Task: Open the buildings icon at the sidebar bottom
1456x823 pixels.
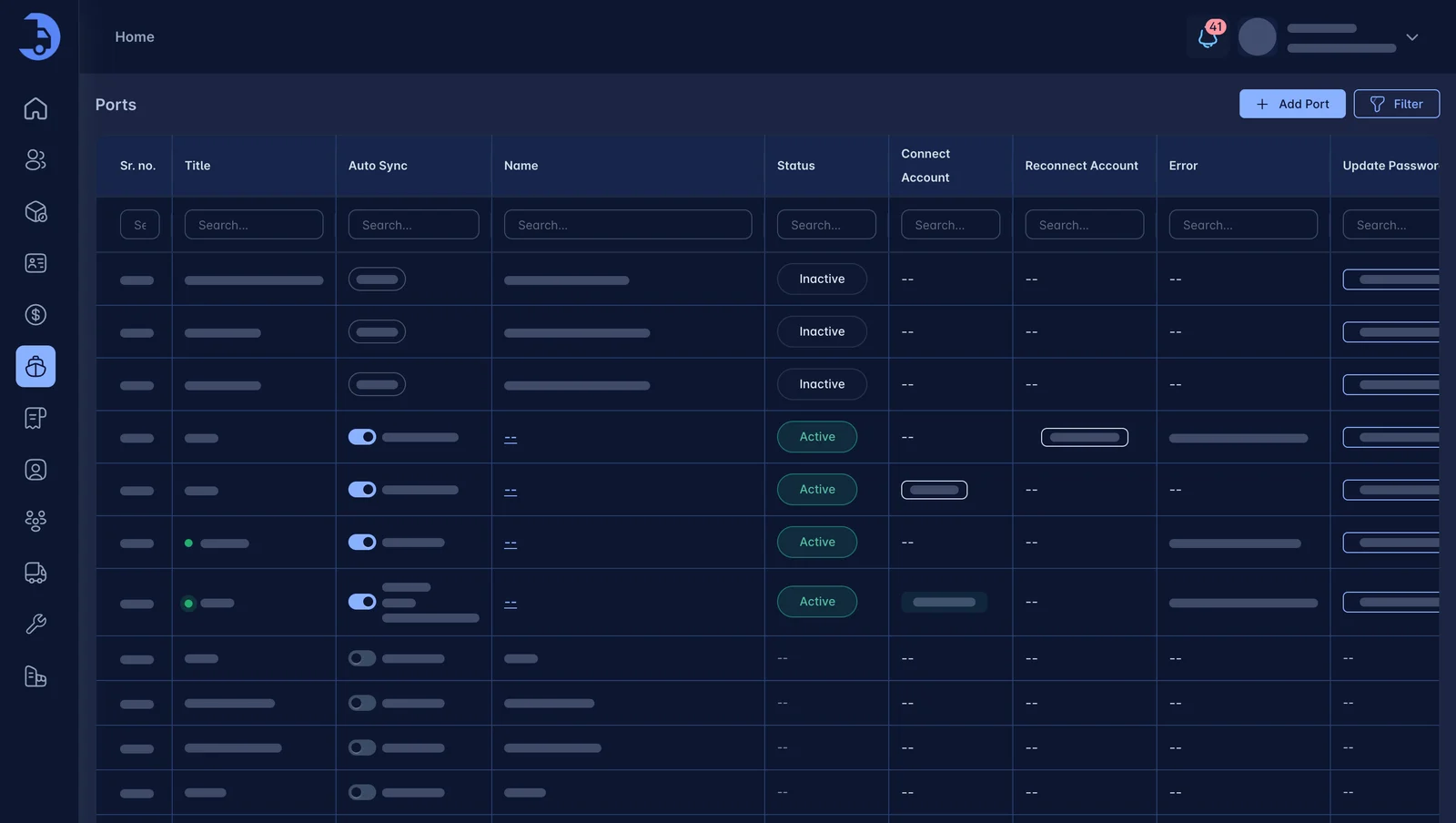Action: (35, 676)
